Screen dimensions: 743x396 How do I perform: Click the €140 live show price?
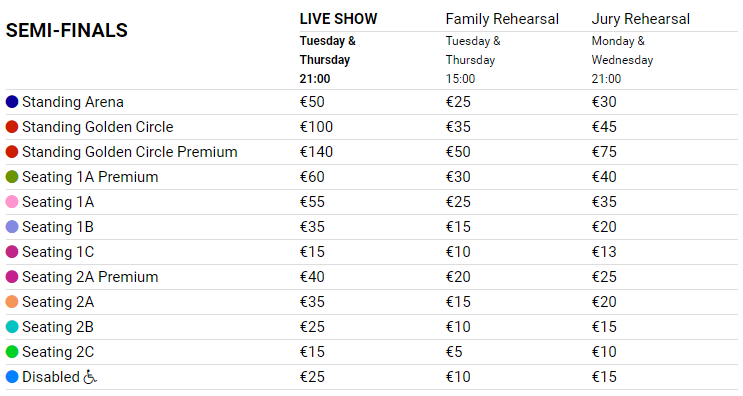pos(316,152)
